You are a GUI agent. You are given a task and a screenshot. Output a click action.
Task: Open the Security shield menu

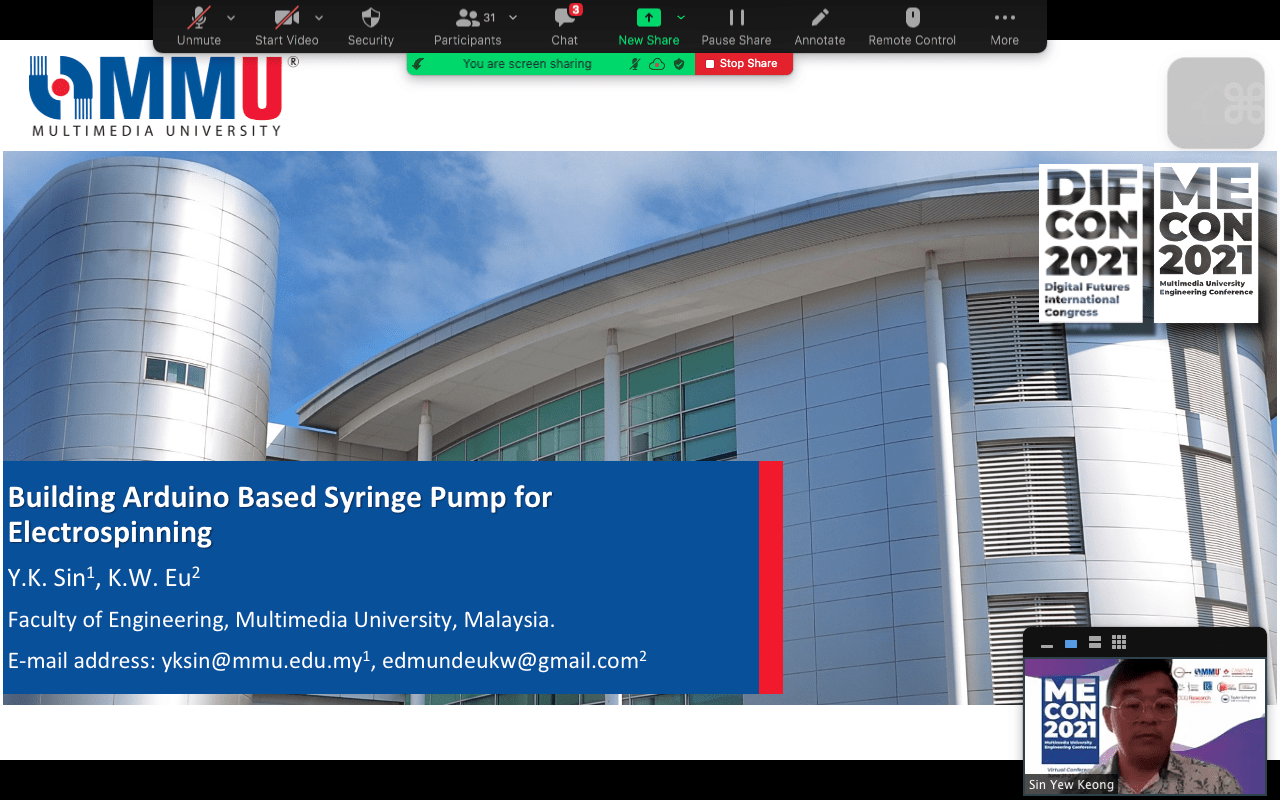coord(371,26)
